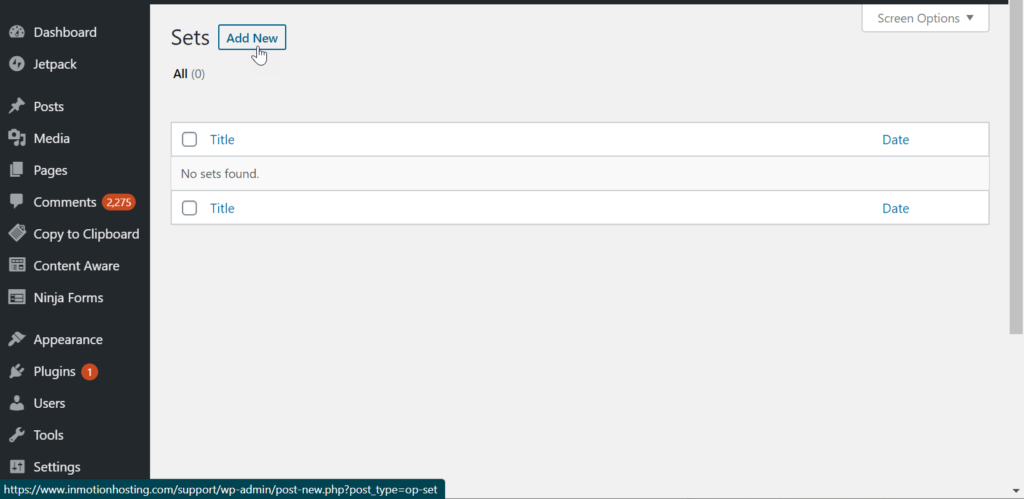Click the Appearance paintbrush icon
The width and height of the screenshot is (1024, 499).
17,340
